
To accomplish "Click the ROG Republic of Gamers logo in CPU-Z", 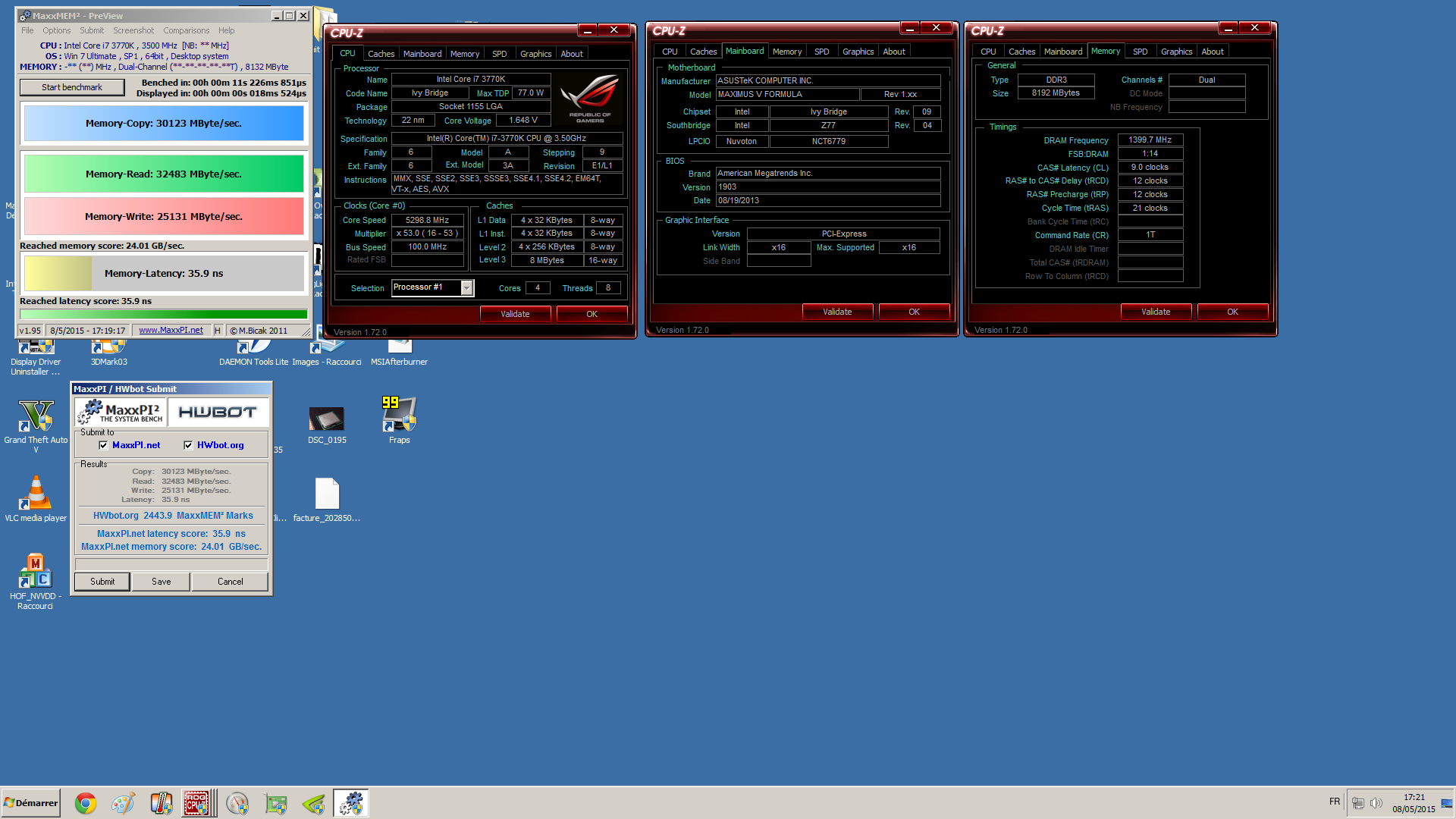I will click(x=589, y=99).
